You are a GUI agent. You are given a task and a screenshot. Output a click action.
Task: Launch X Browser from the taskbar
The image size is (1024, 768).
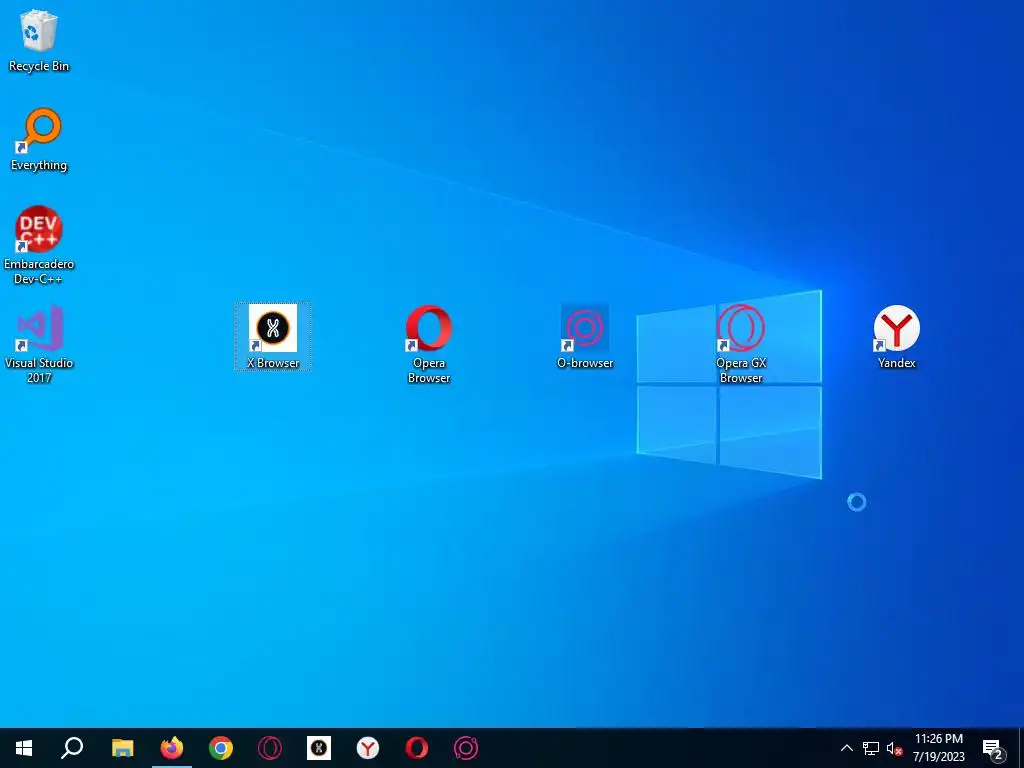pyautogui.click(x=319, y=748)
